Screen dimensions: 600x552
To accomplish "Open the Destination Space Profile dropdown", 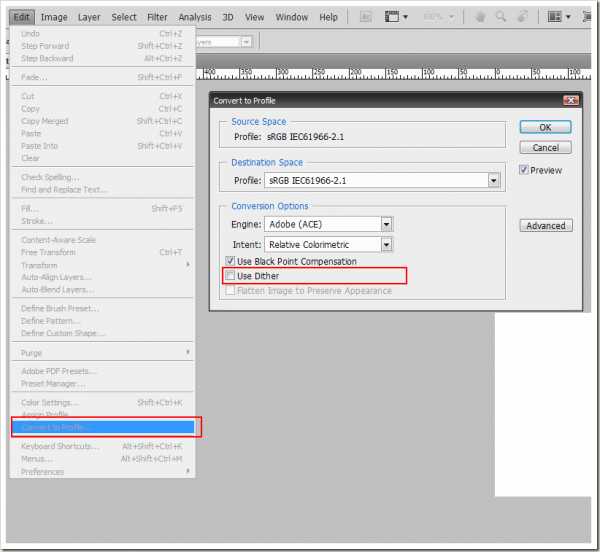I will pos(494,180).
